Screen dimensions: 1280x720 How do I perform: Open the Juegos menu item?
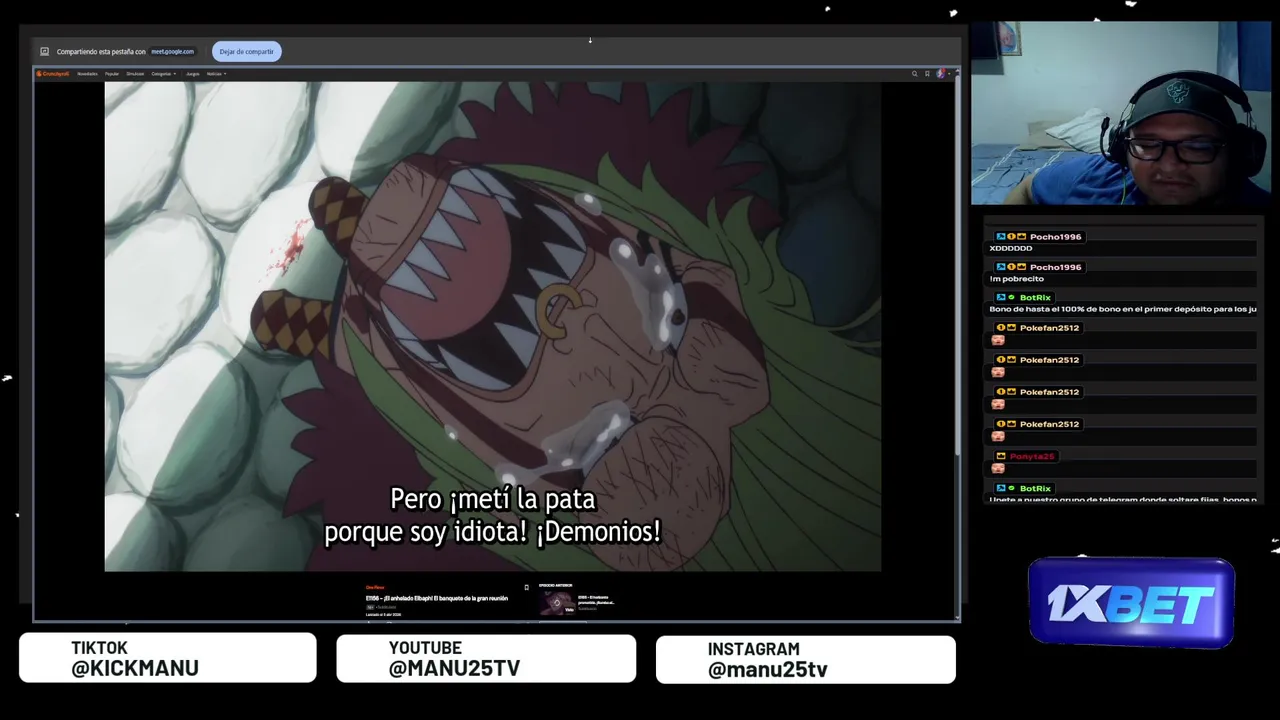click(193, 74)
